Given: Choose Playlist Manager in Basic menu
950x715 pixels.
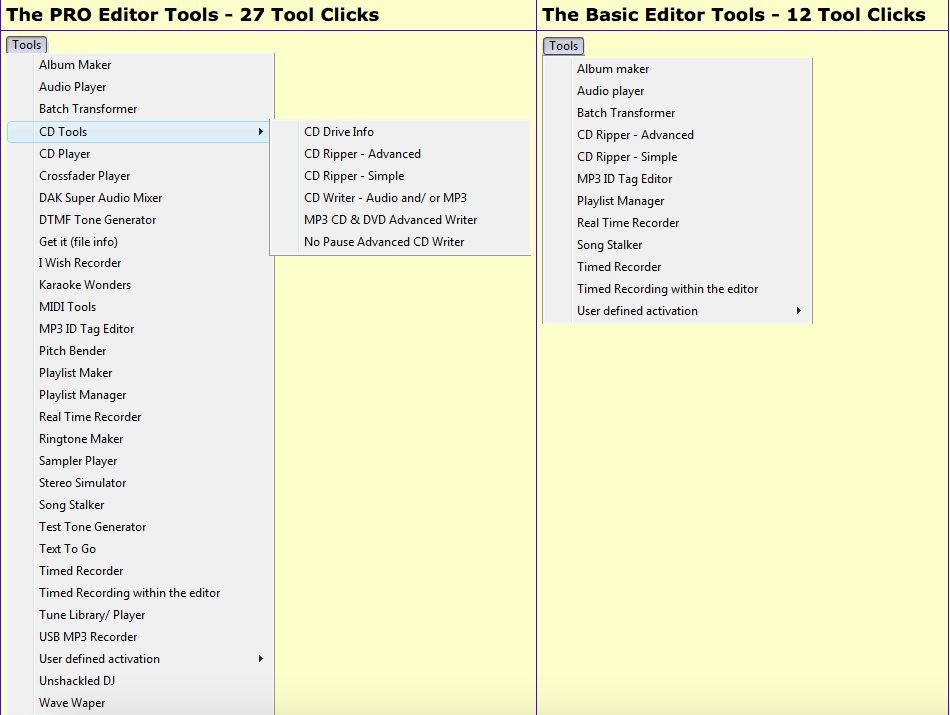Looking at the screenshot, I should (x=620, y=201).
